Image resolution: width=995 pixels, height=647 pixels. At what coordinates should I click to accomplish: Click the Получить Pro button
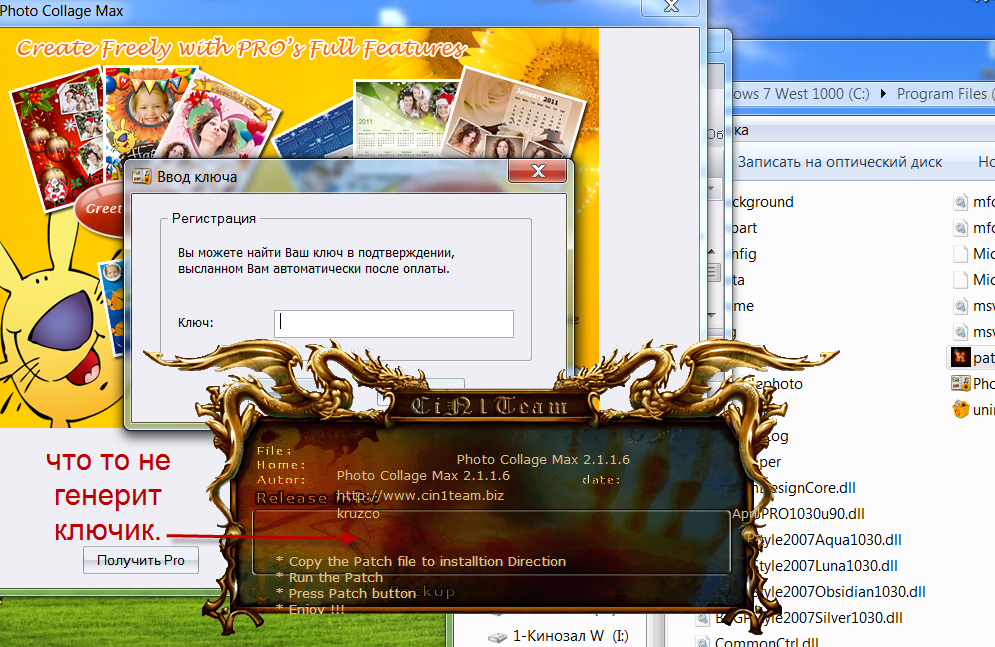pos(140,560)
